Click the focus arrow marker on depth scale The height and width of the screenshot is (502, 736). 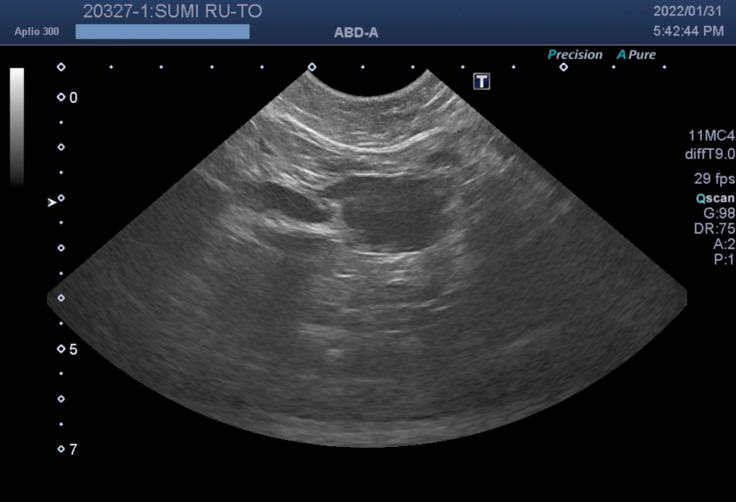pyautogui.click(x=53, y=202)
